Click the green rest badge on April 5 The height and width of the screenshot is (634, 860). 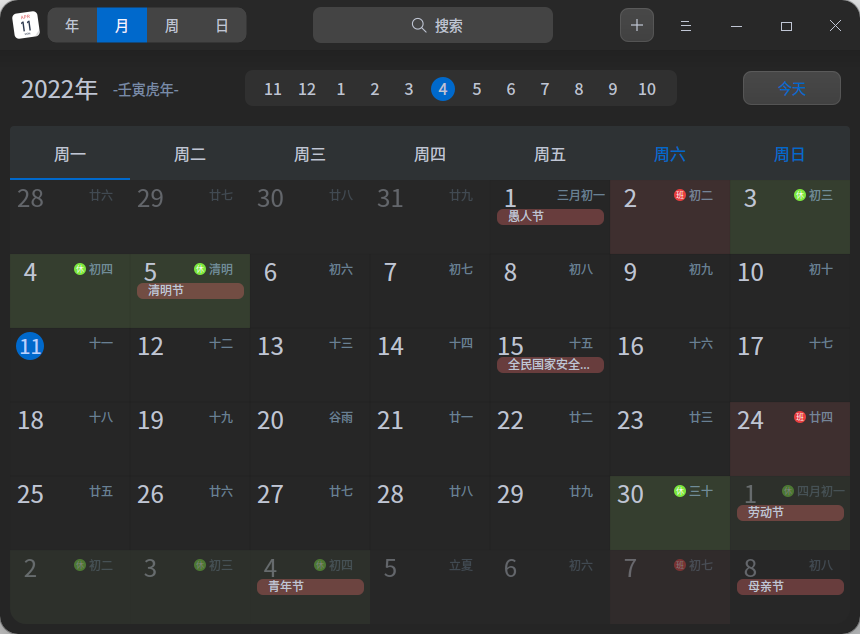point(200,269)
